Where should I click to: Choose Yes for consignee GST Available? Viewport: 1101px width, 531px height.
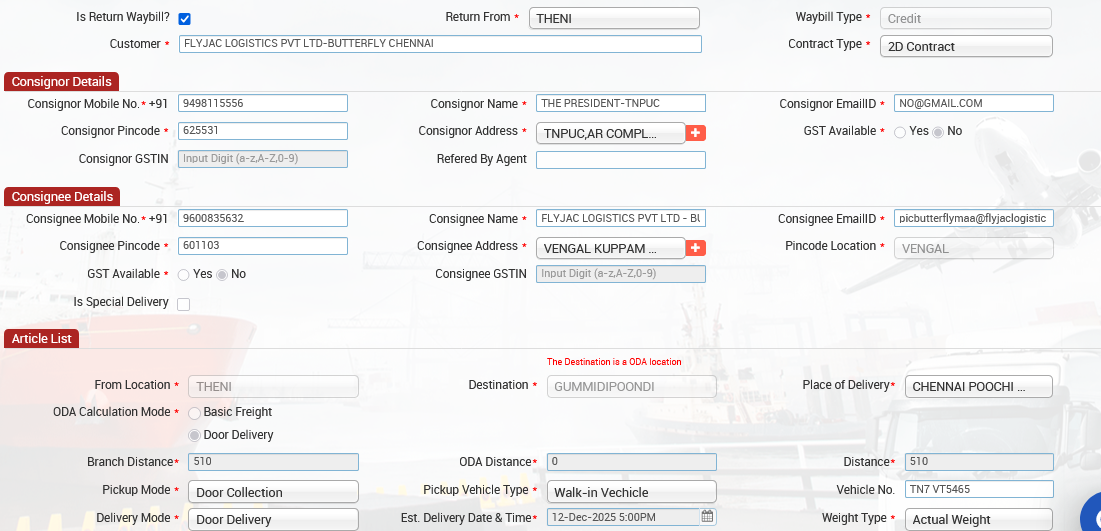184,275
